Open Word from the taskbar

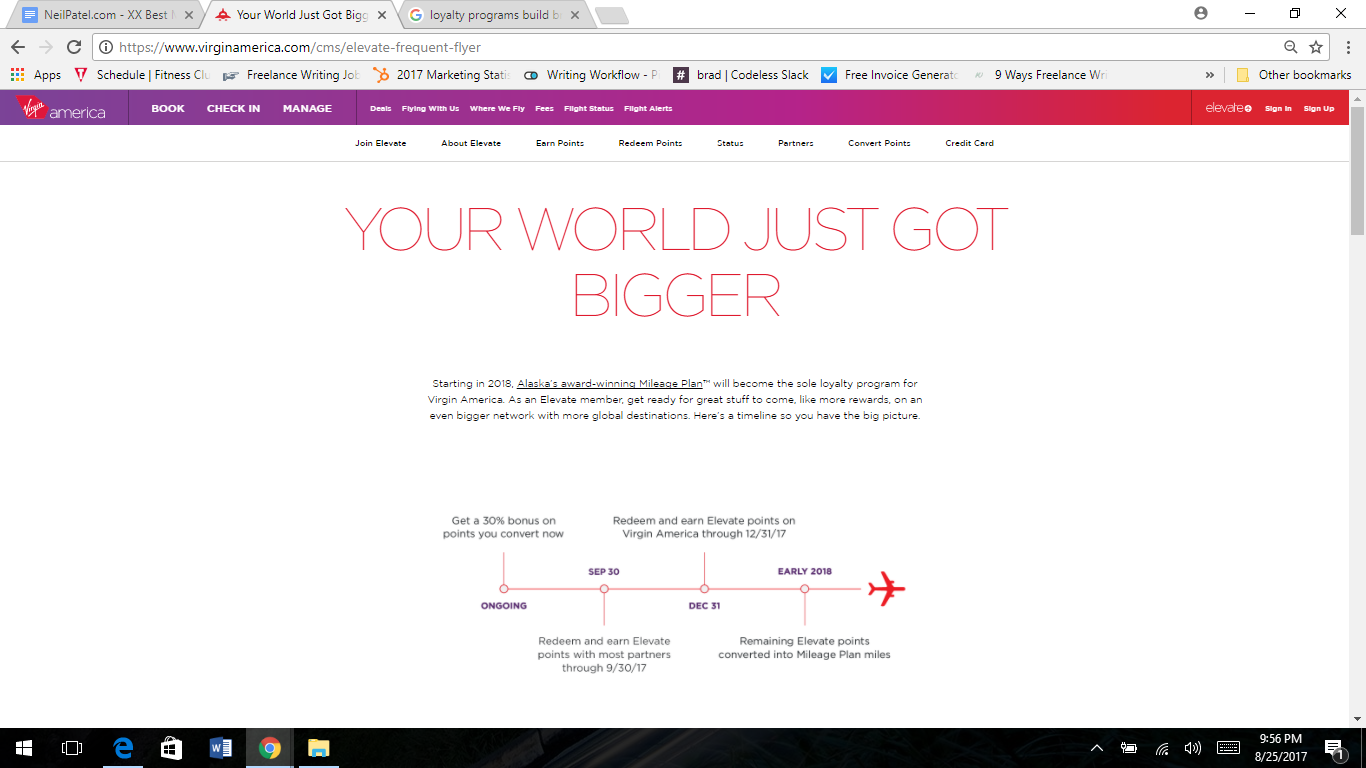[x=221, y=748]
